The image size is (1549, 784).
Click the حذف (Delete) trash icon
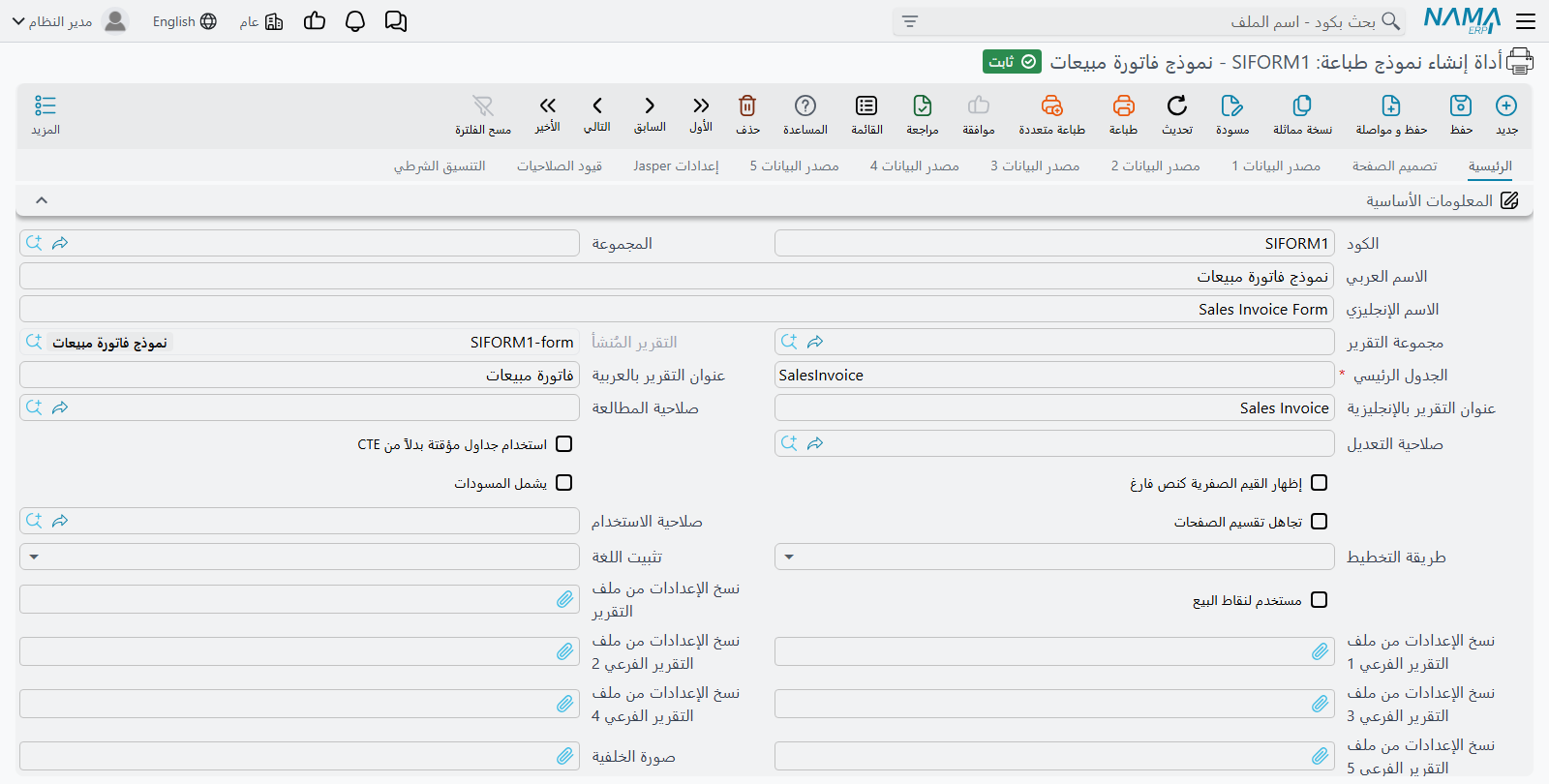tap(747, 106)
